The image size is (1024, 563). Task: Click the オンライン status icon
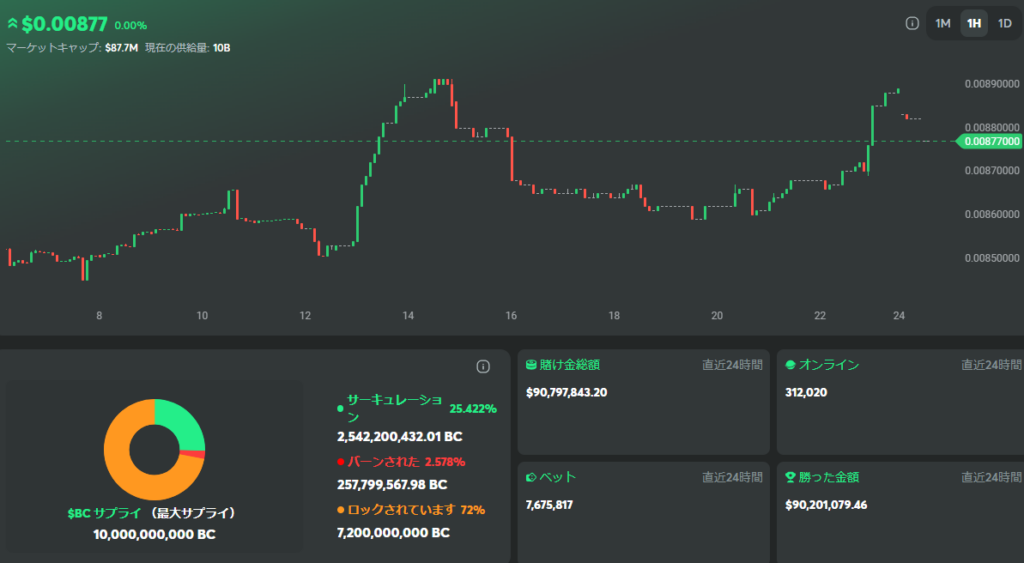click(790, 365)
